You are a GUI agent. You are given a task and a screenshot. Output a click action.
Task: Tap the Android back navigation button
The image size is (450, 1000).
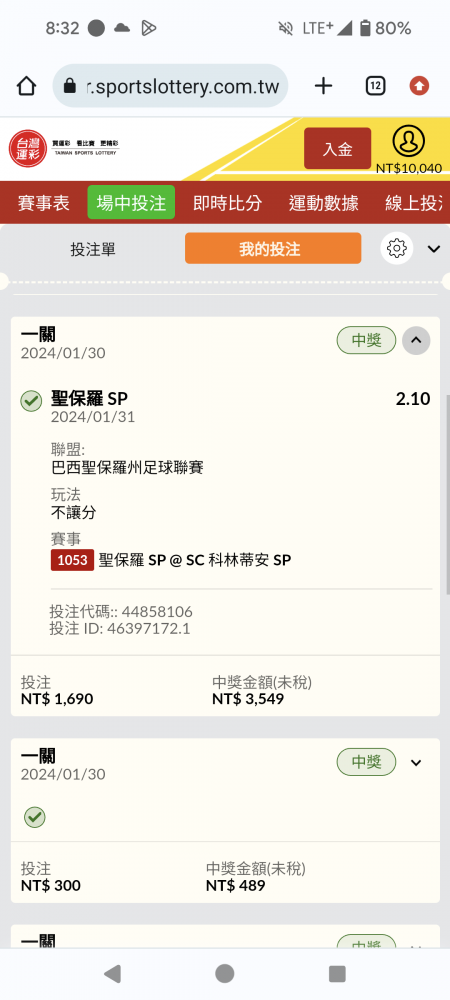pyautogui.click(x=112, y=973)
